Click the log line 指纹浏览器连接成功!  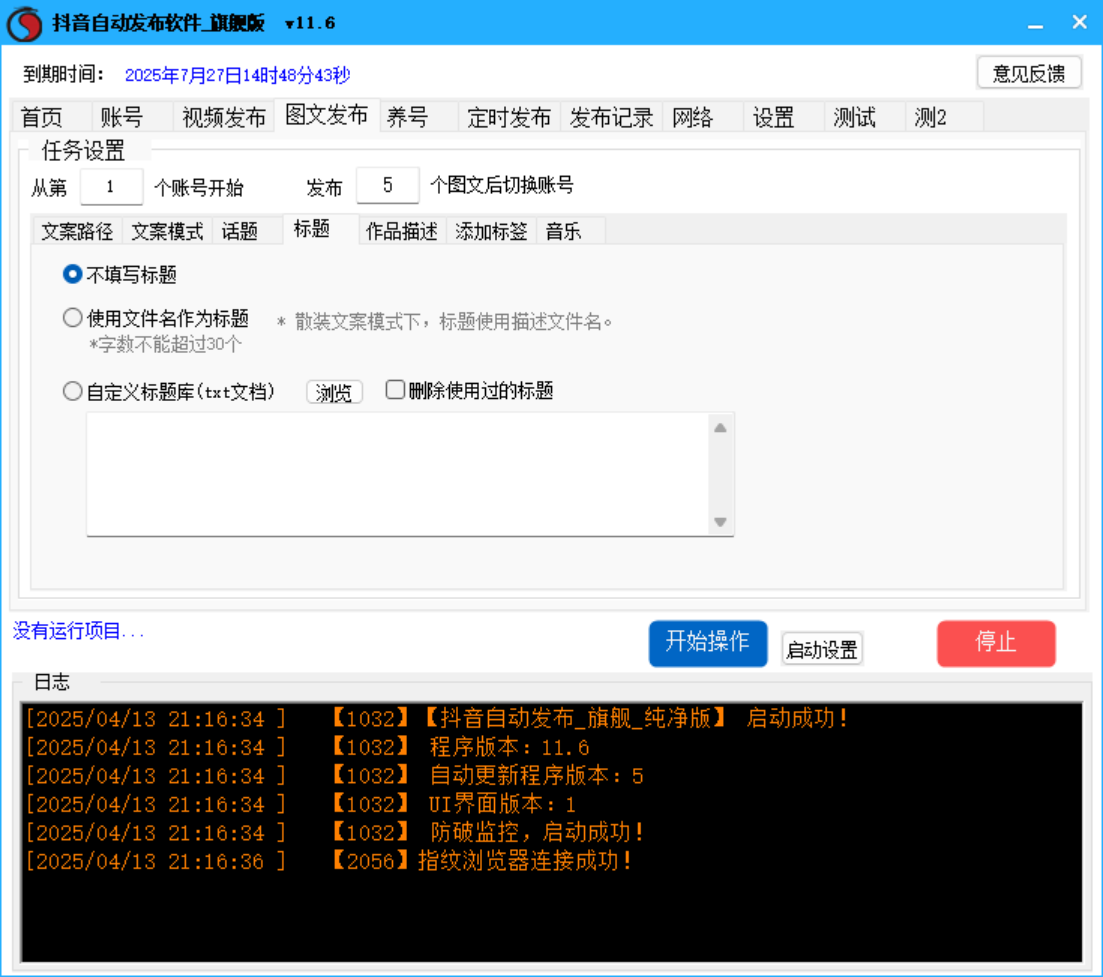(x=329, y=860)
